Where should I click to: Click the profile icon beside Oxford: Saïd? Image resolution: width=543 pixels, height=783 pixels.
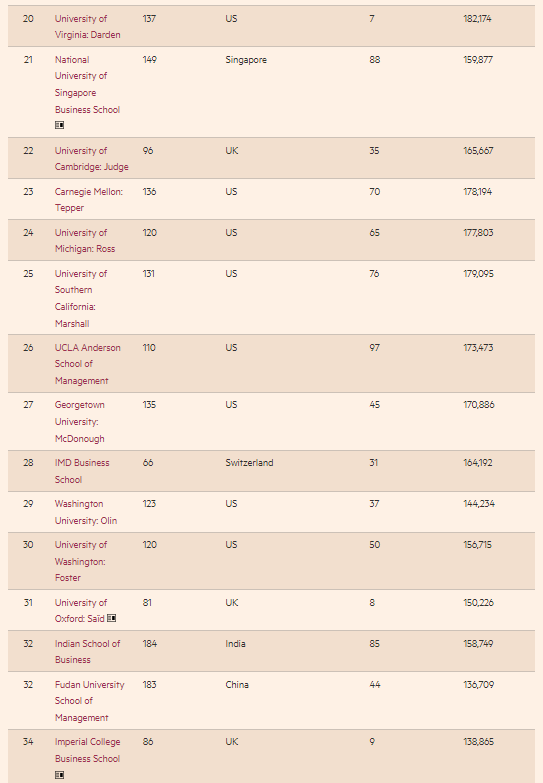(x=111, y=618)
